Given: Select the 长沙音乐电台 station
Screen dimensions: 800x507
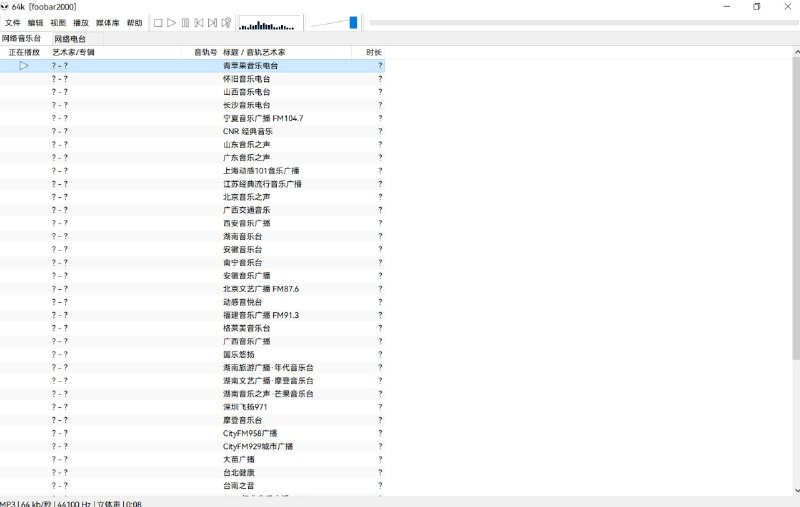Looking at the screenshot, I should click(192, 105).
